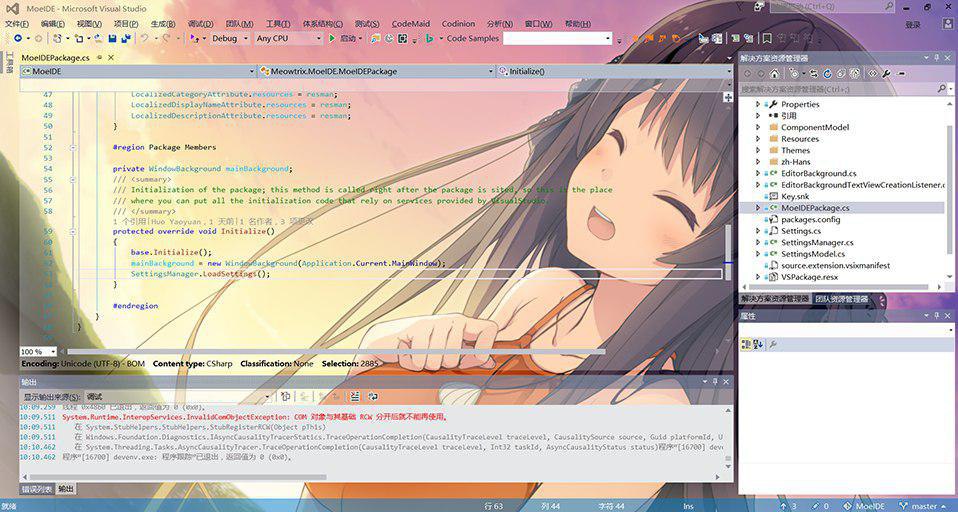Collapse the #region Package Members block

click(73, 147)
